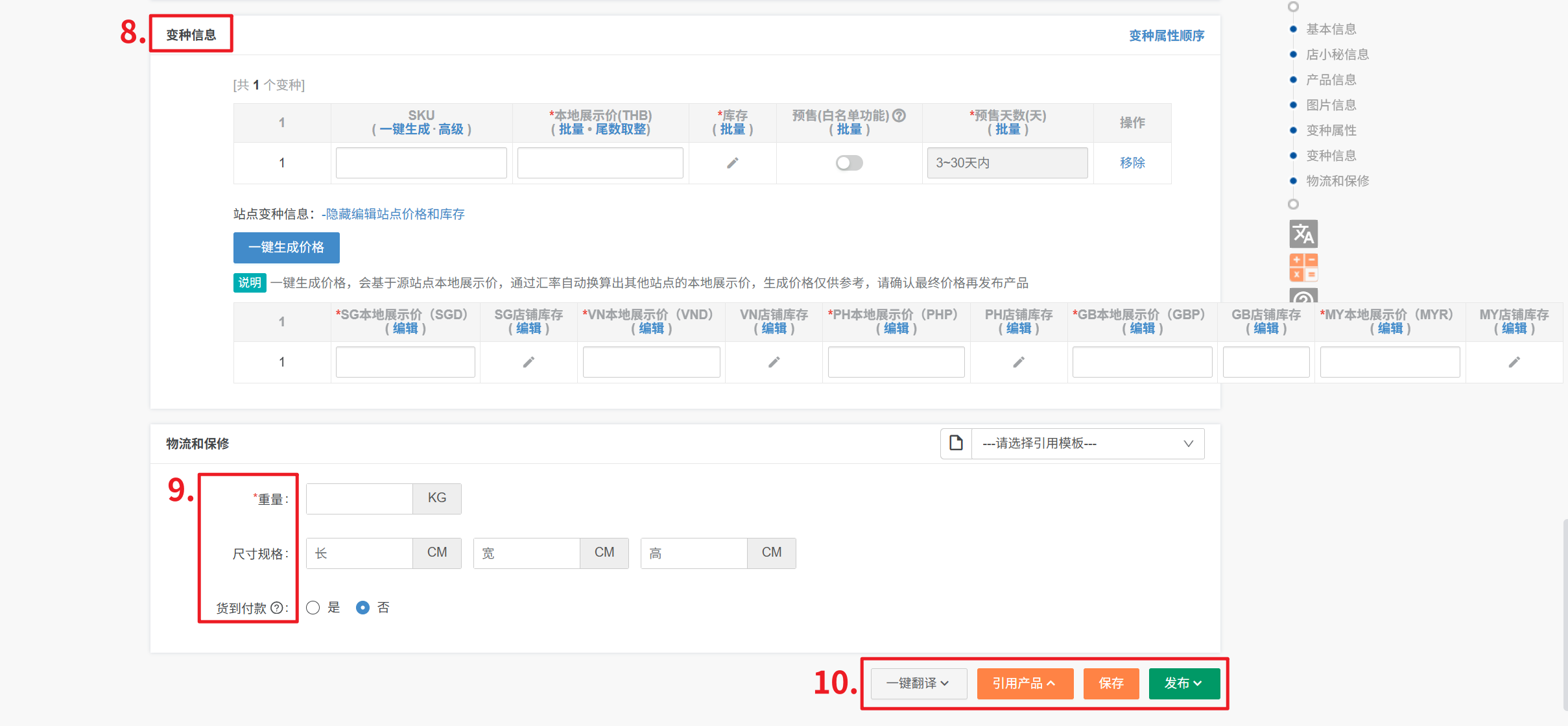Select 是 for cash on delivery
The height and width of the screenshot is (726, 1568).
coord(313,608)
